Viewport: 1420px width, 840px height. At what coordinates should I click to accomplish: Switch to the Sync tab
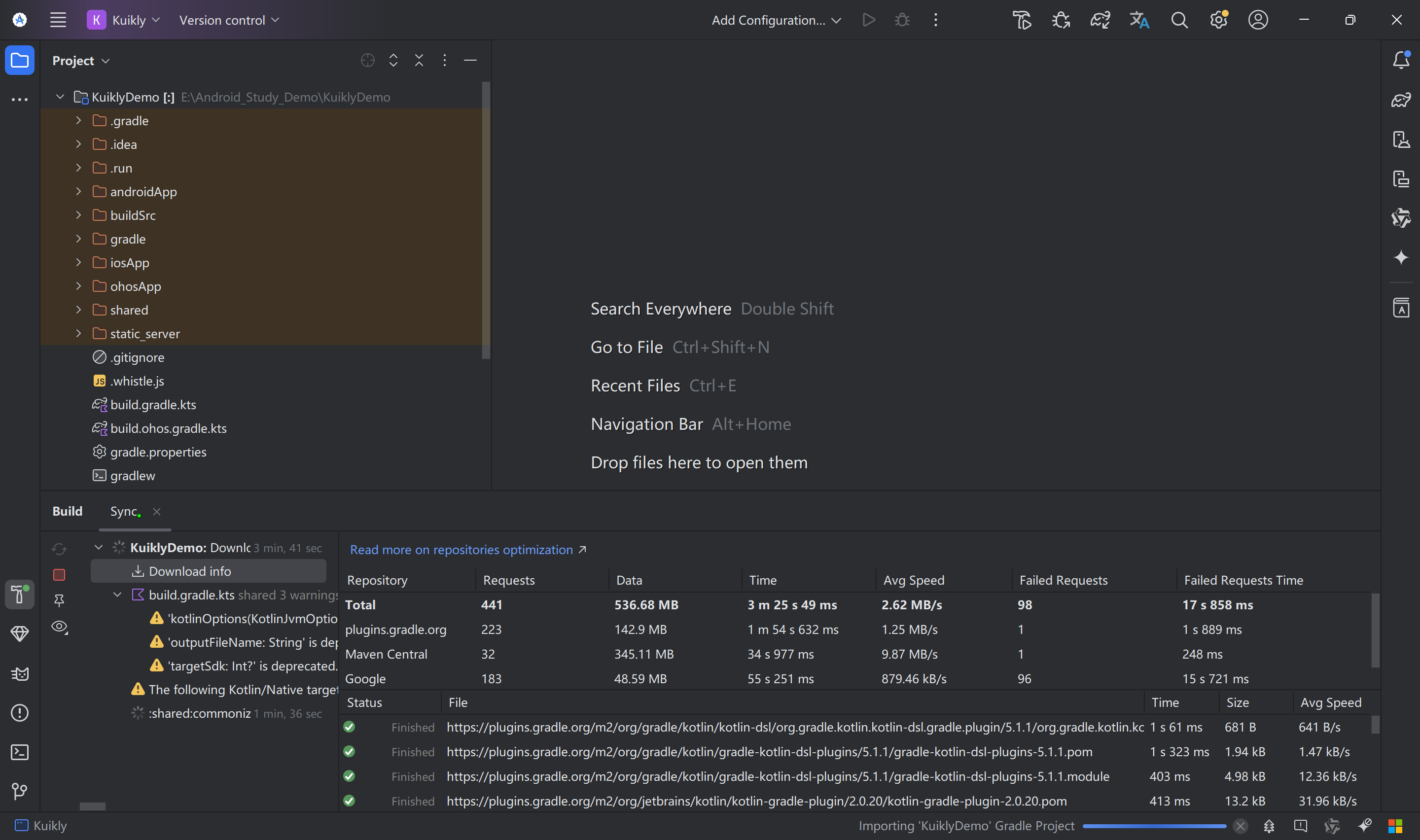(x=124, y=511)
